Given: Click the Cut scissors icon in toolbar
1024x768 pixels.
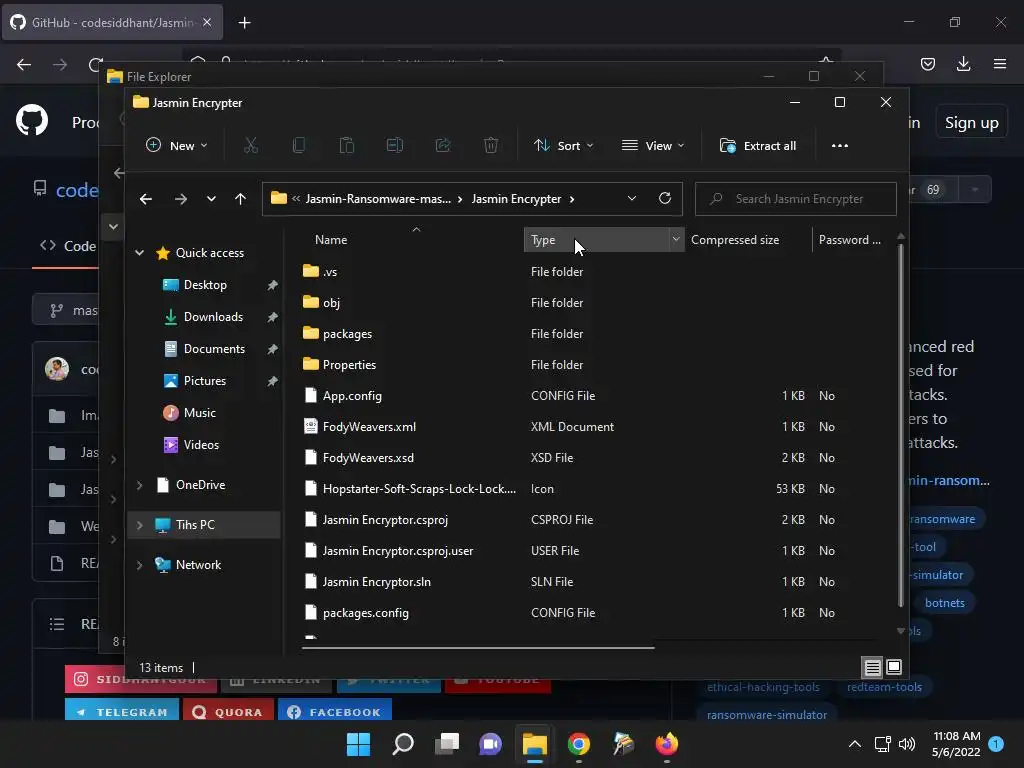Looking at the screenshot, I should point(251,146).
